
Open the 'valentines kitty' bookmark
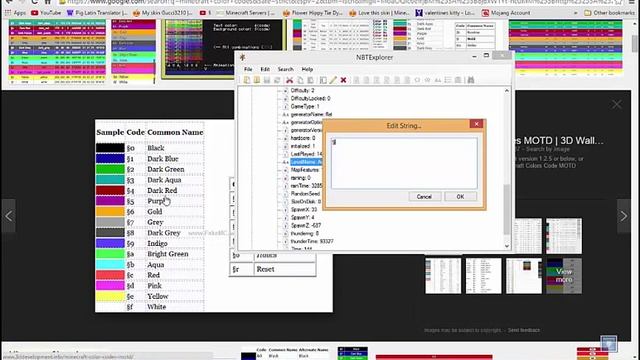(x=445, y=13)
